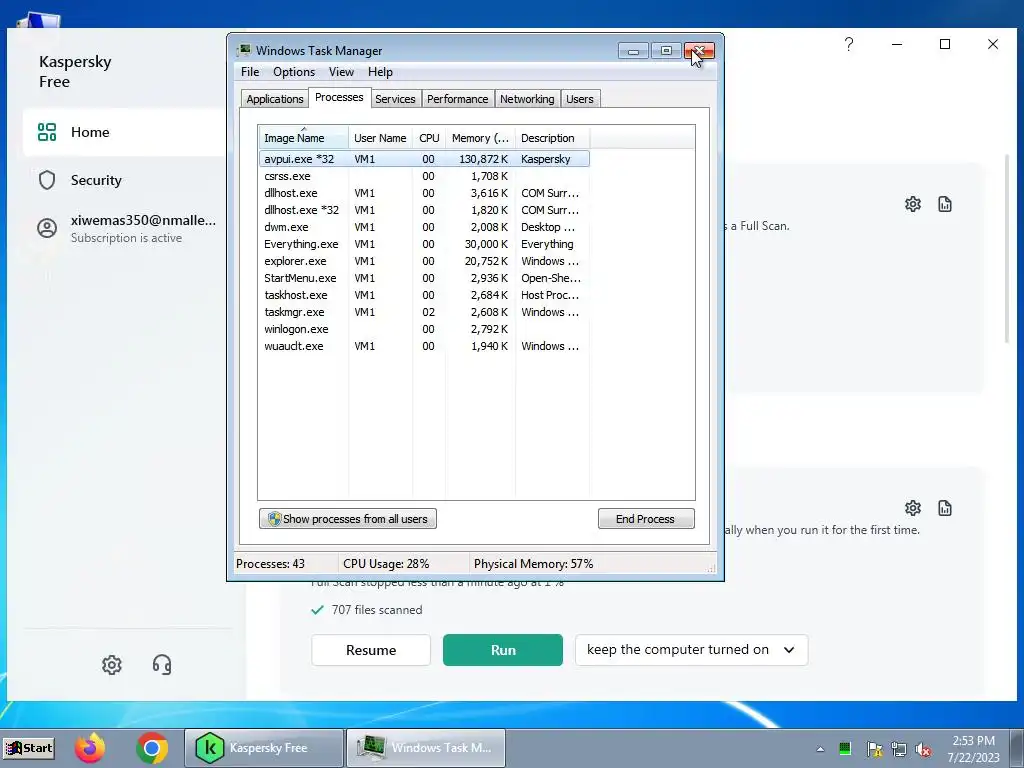Switch to the Performance tab
The height and width of the screenshot is (768, 1024).
click(x=457, y=99)
